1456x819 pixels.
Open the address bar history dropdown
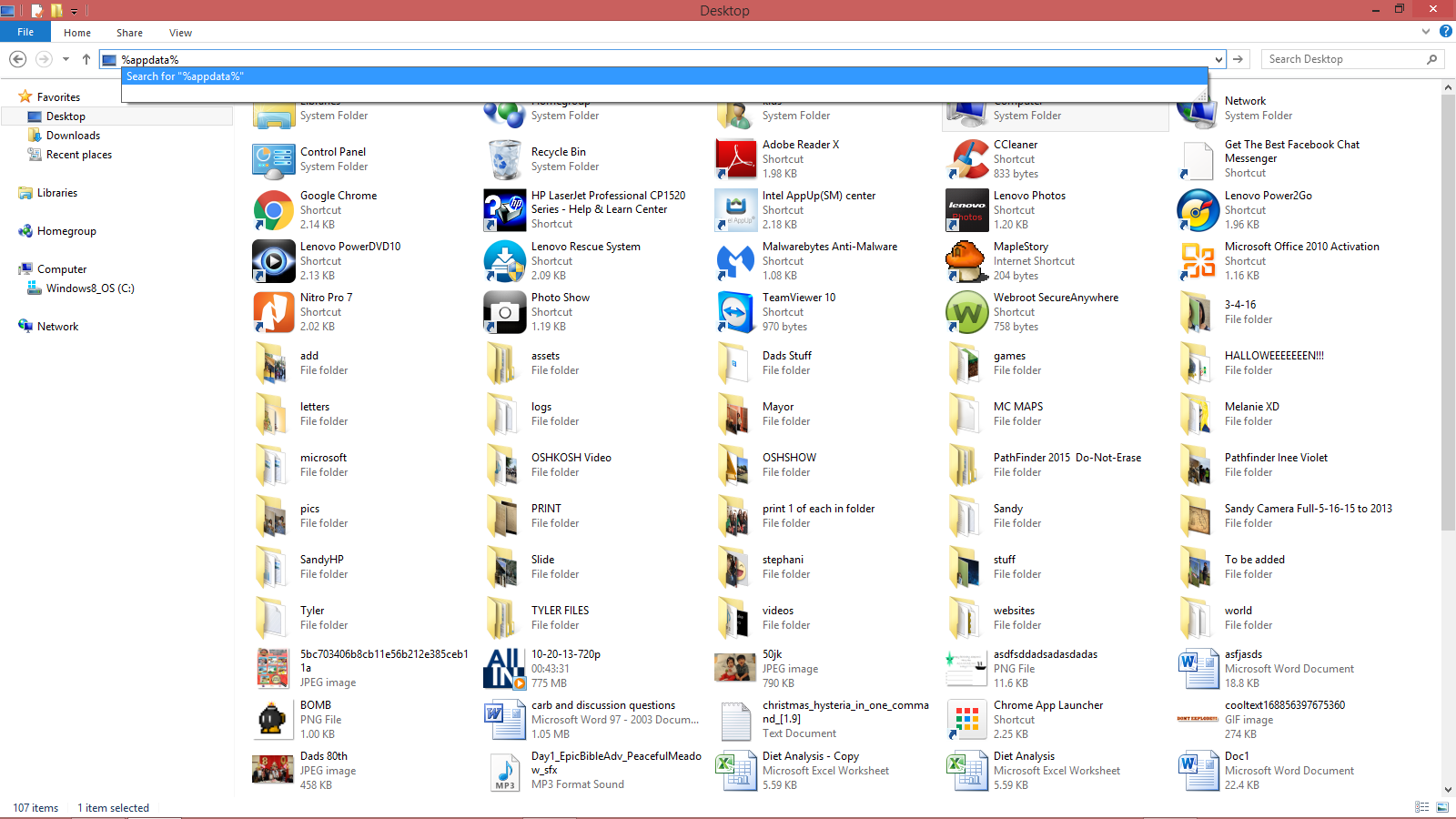coord(1218,60)
